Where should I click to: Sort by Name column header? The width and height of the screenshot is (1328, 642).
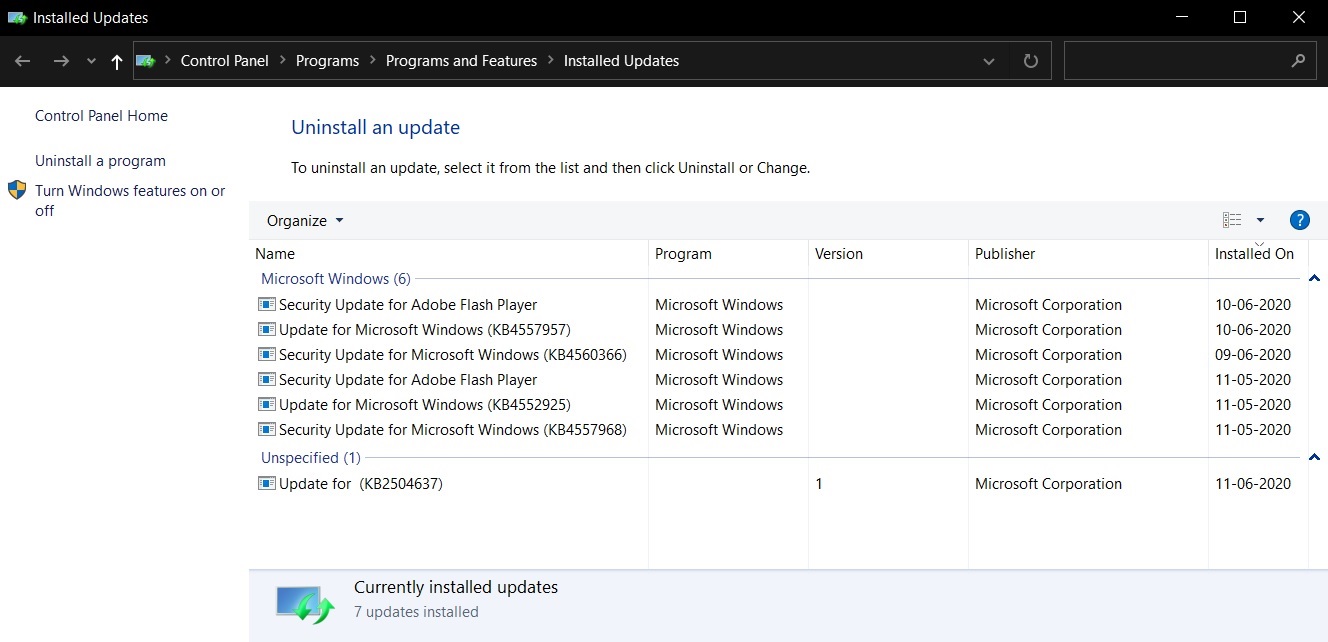click(x=448, y=254)
